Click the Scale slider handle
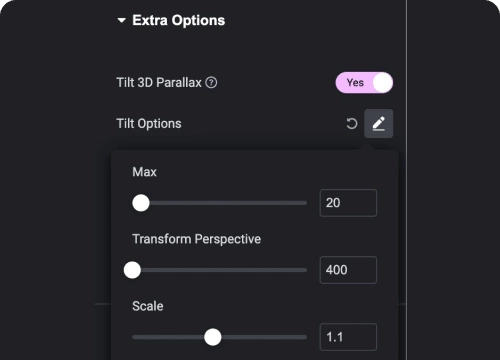Viewport: 500px width, 360px height. click(213, 337)
